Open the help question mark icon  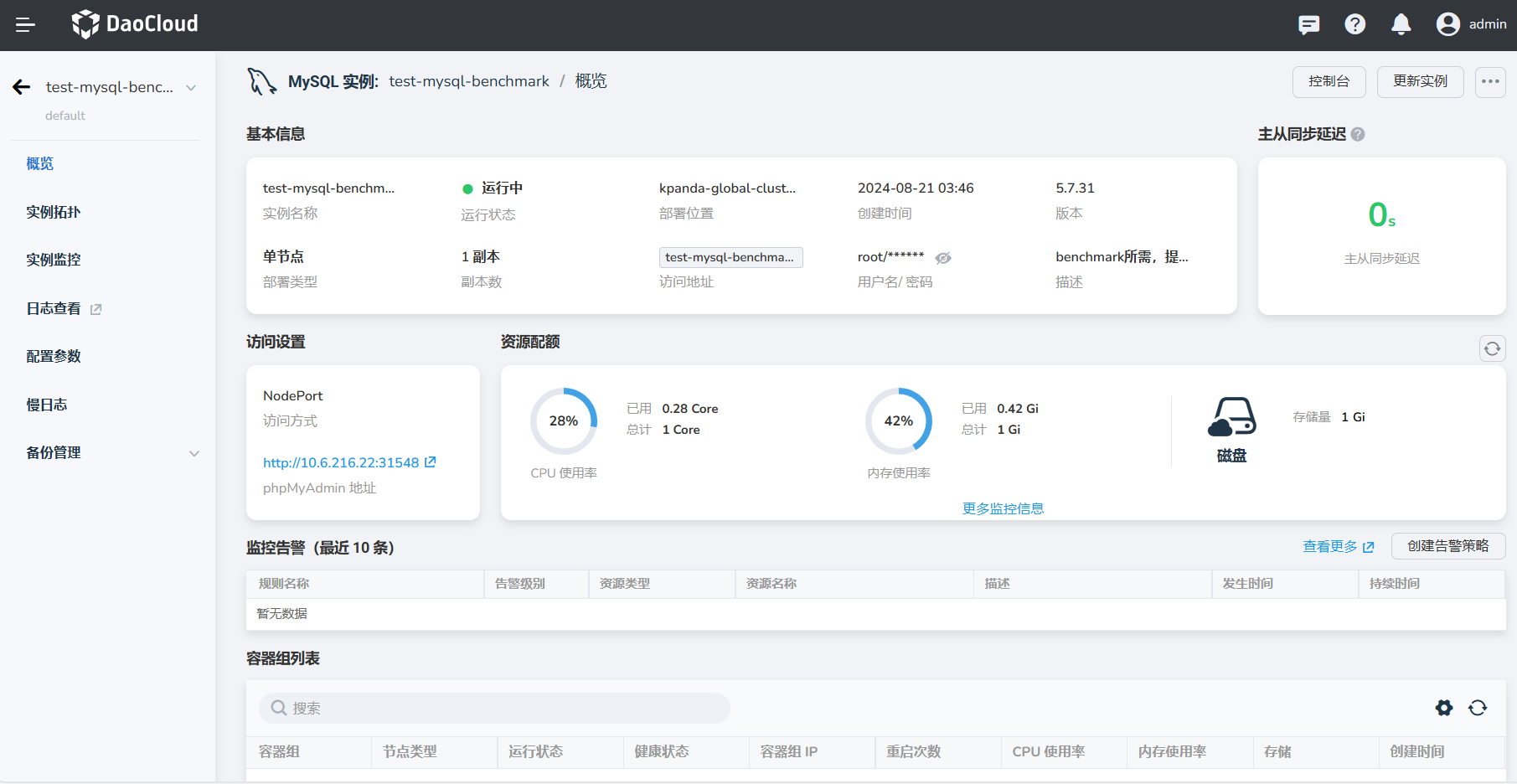coord(1354,25)
